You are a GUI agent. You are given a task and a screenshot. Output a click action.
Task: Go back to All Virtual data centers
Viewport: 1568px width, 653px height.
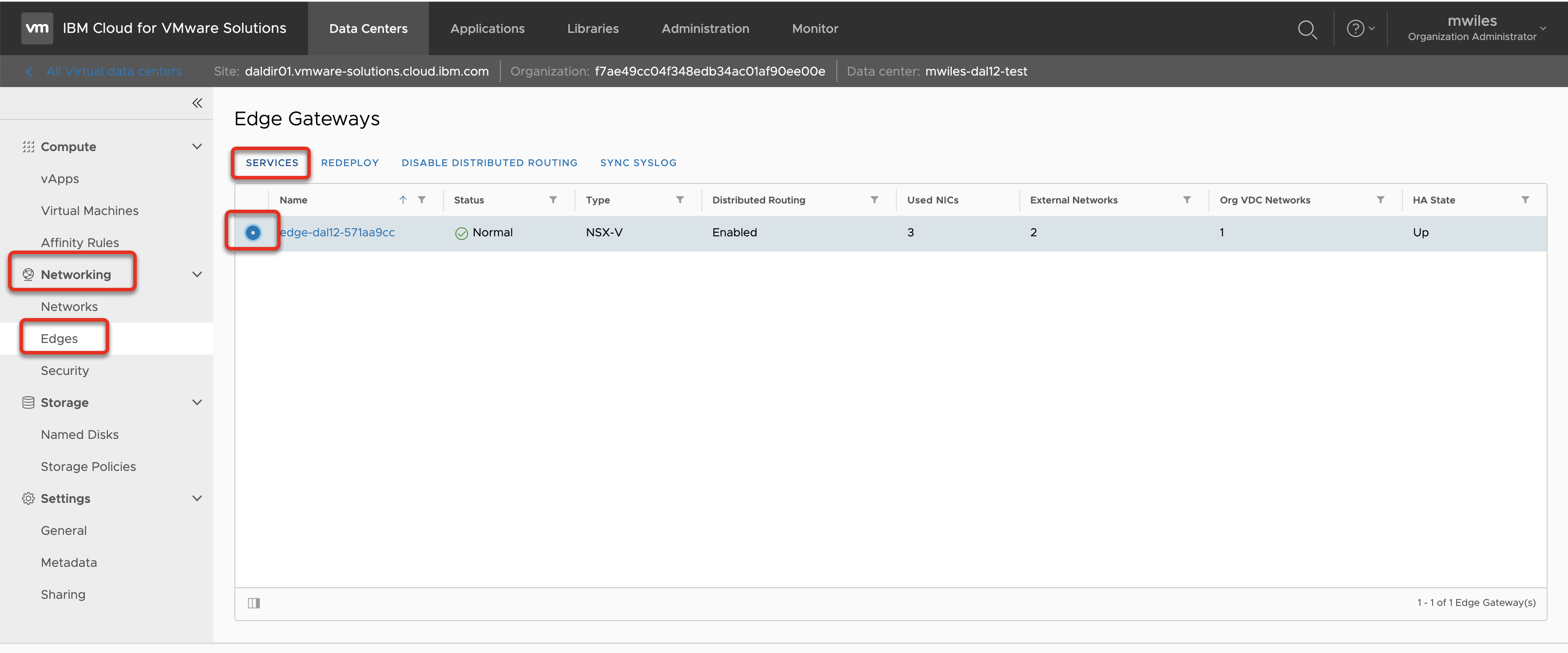(x=113, y=71)
